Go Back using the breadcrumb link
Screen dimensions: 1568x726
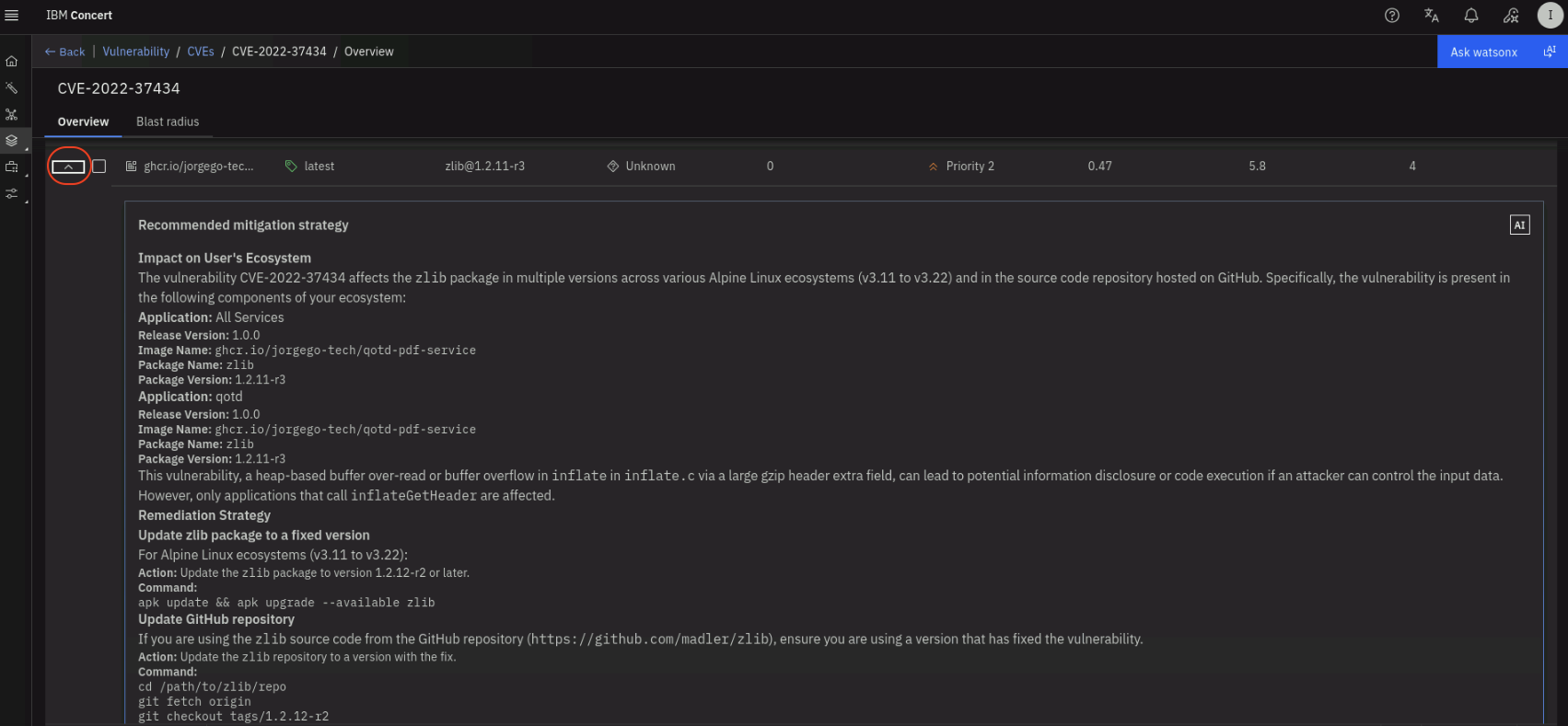[64, 52]
